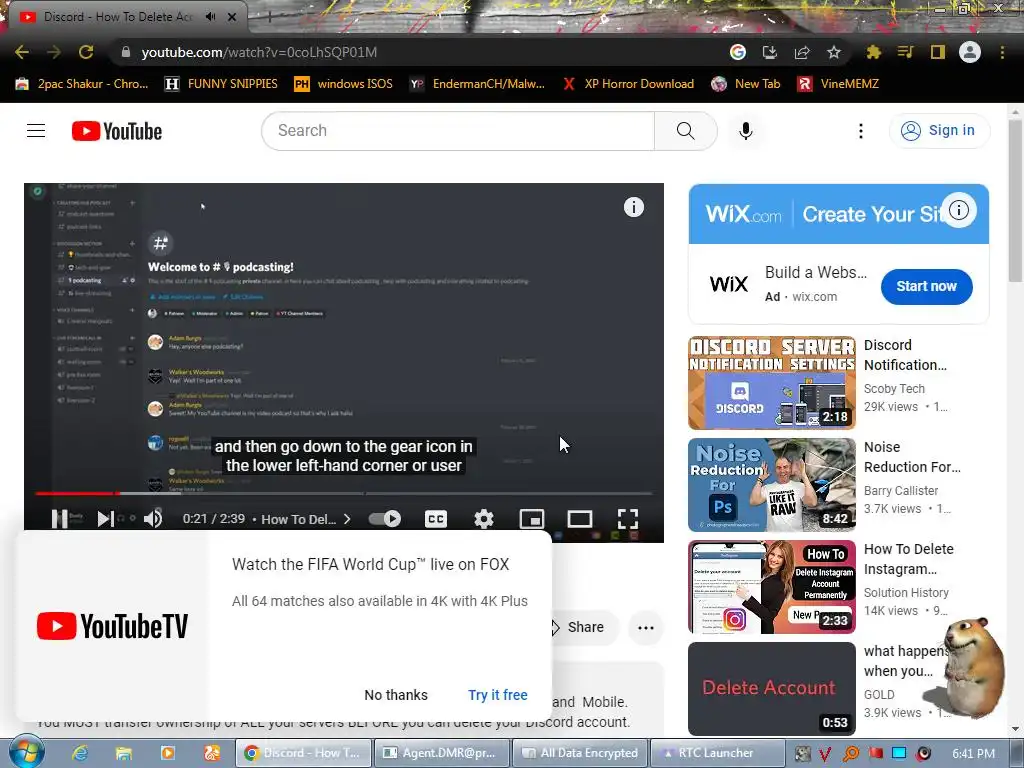Click the address bar URL
The width and height of the screenshot is (1024, 768).
[x=259, y=52]
